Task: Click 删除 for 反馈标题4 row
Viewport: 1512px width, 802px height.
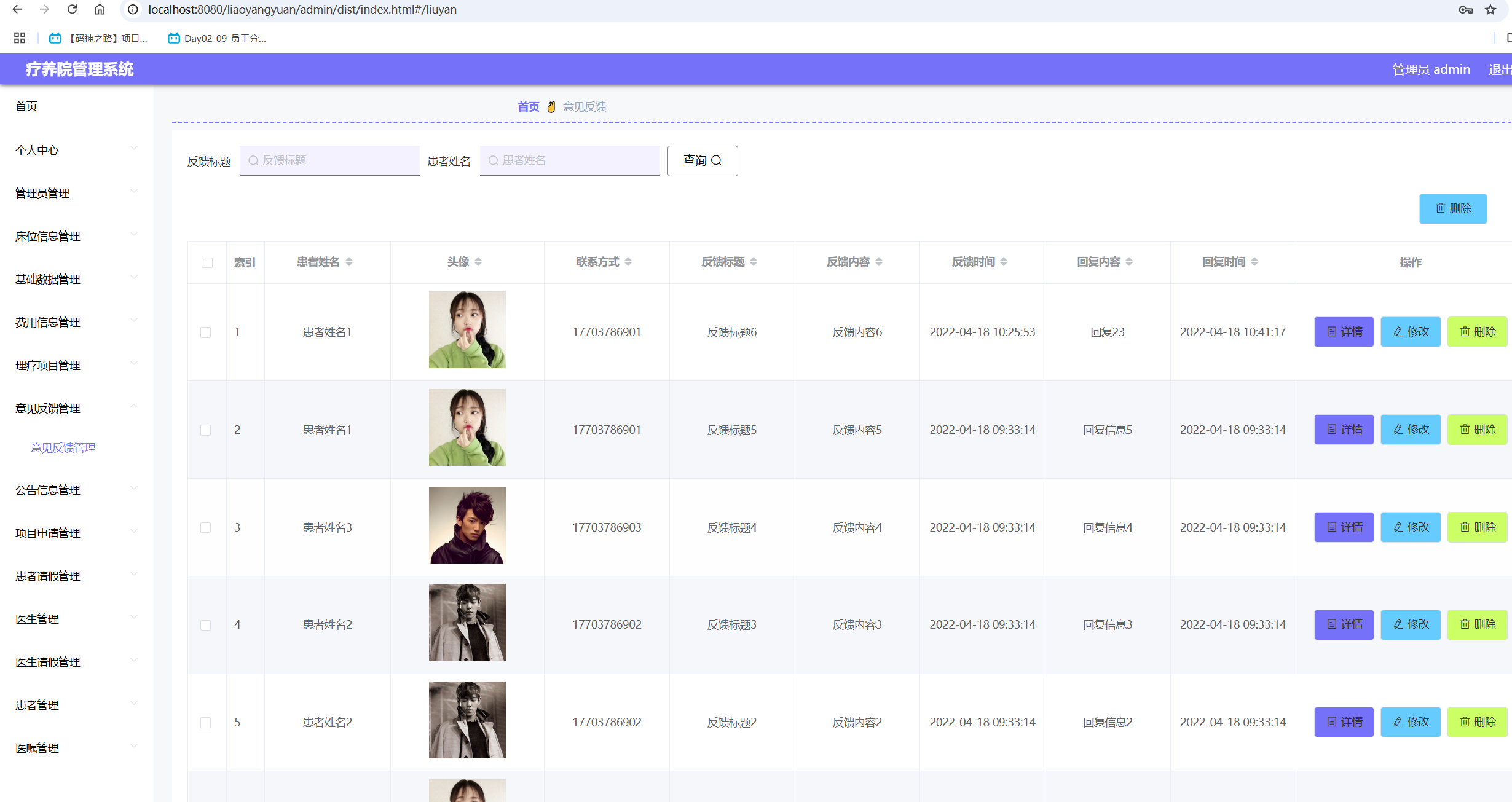Action: pyautogui.click(x=1478, y=527)
